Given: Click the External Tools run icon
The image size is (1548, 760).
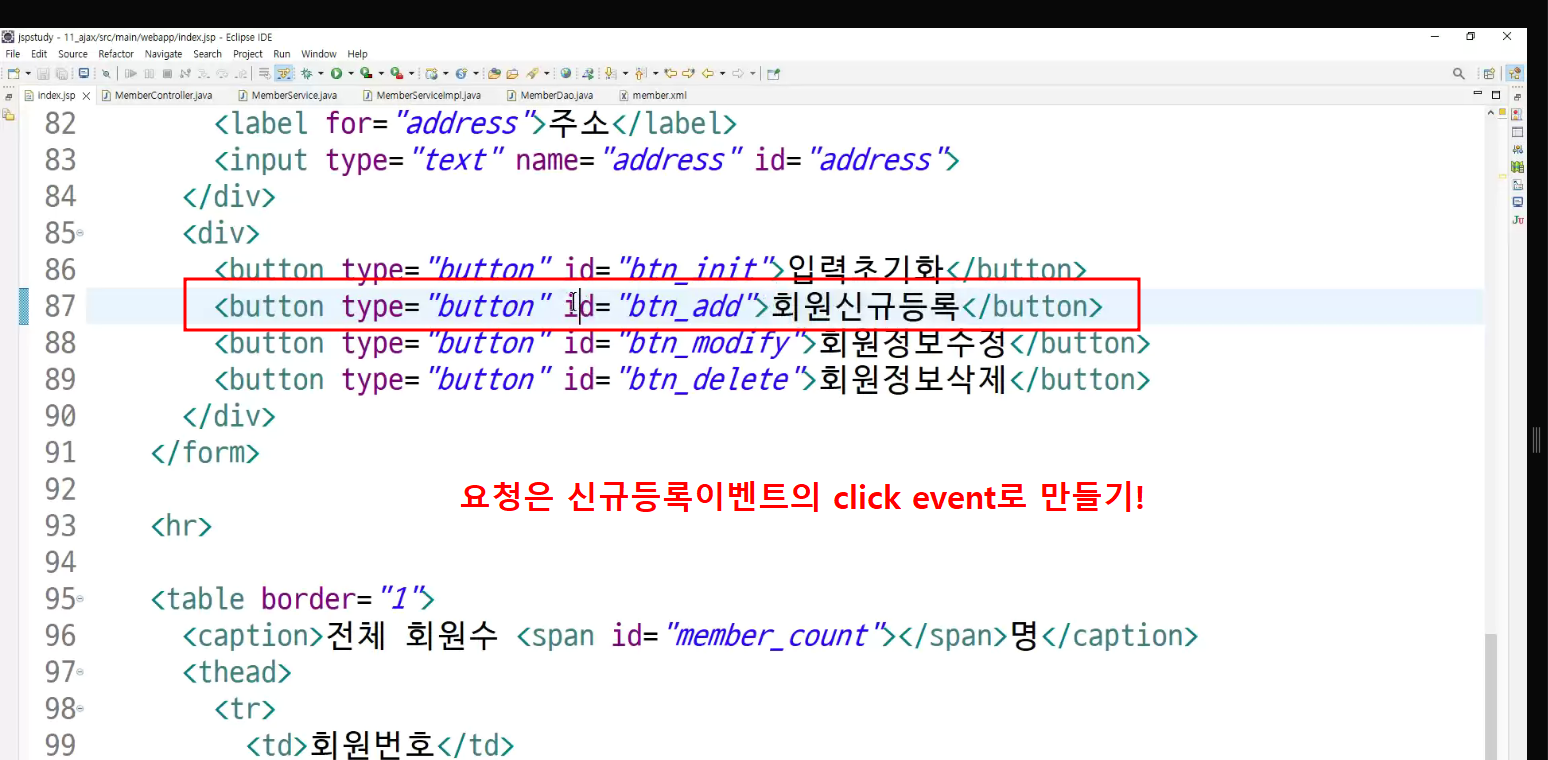Looking at the screenshot, I should 396,73.
